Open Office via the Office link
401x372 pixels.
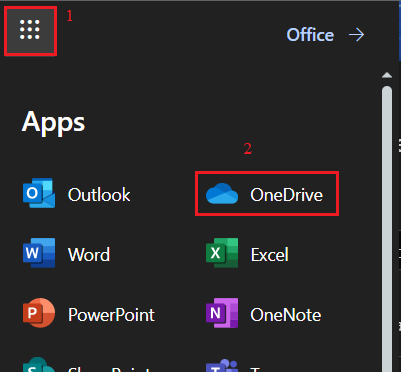[x=310, y=35]
